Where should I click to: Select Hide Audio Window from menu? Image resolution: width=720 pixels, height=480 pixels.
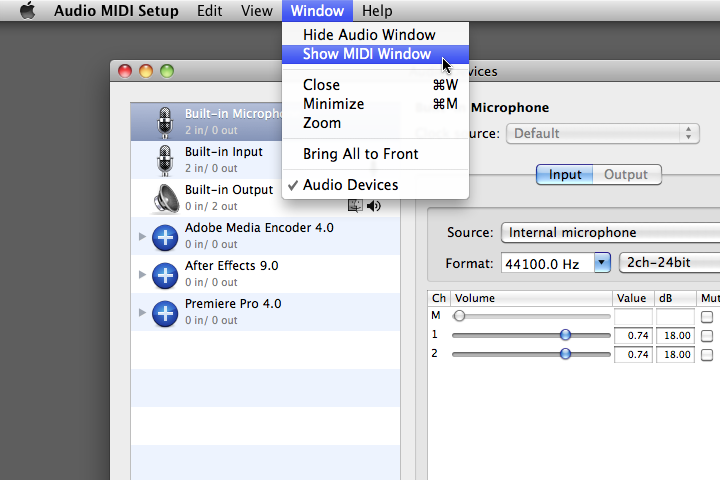point(369,35)
